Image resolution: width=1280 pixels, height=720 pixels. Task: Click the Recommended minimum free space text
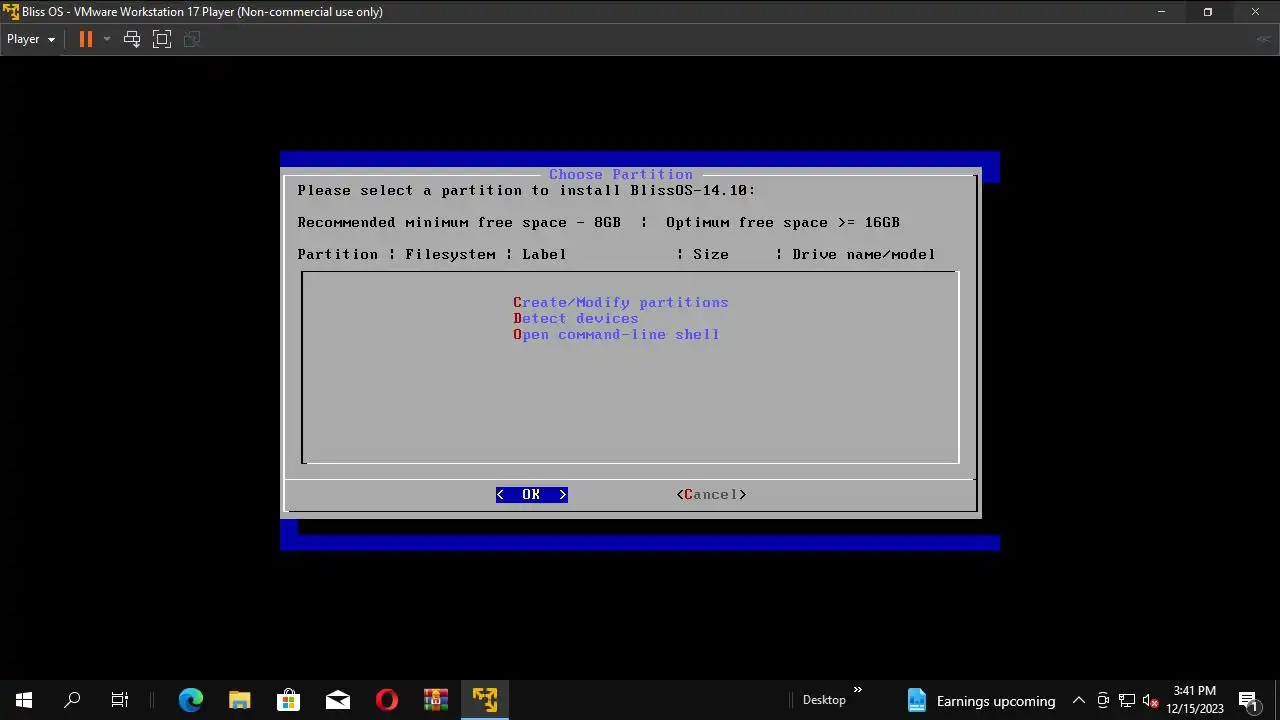coord(459,222)
